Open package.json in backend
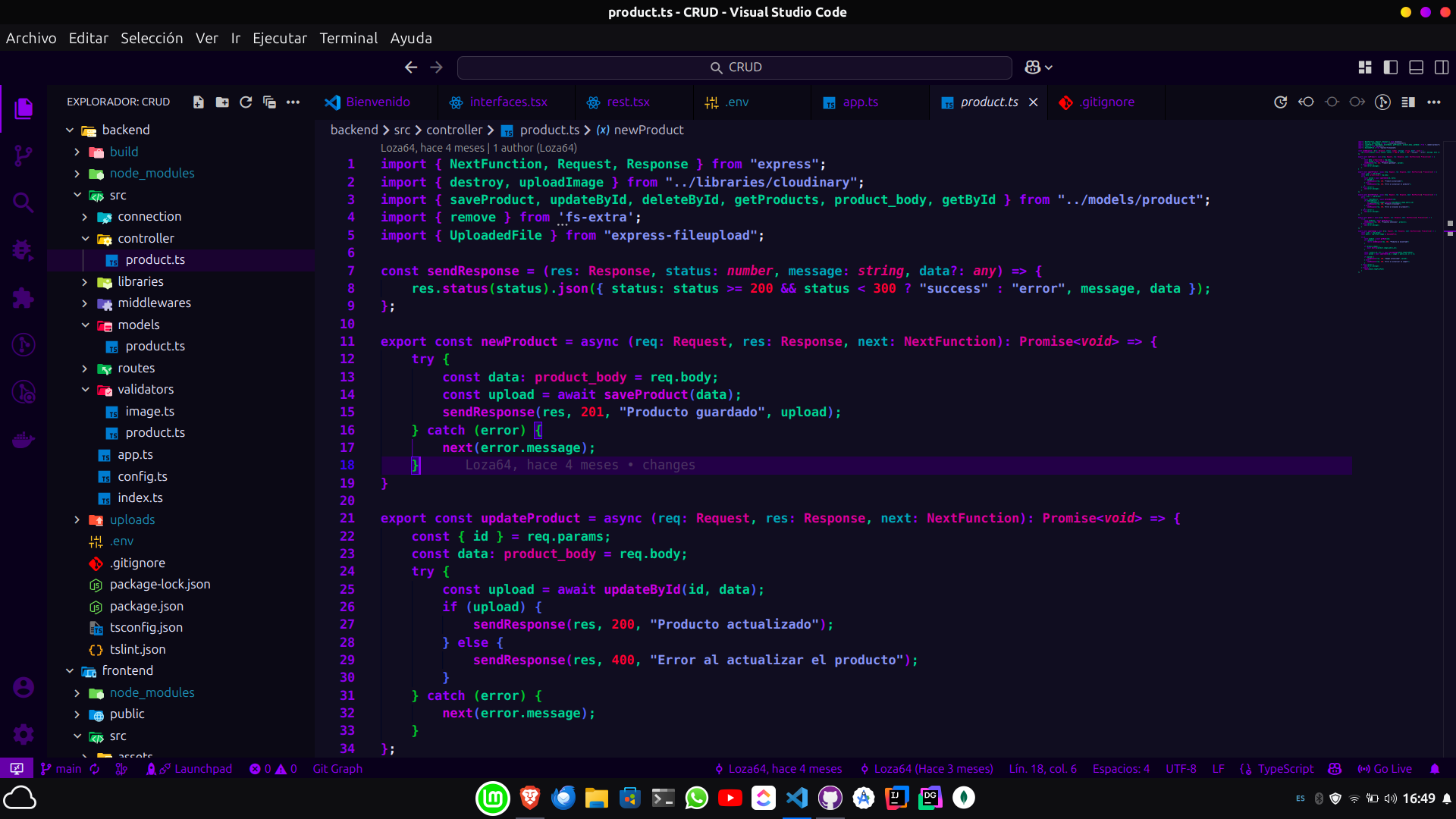Image resolution: width=1456 pixels, height=819 pixels. click(146, 606)
